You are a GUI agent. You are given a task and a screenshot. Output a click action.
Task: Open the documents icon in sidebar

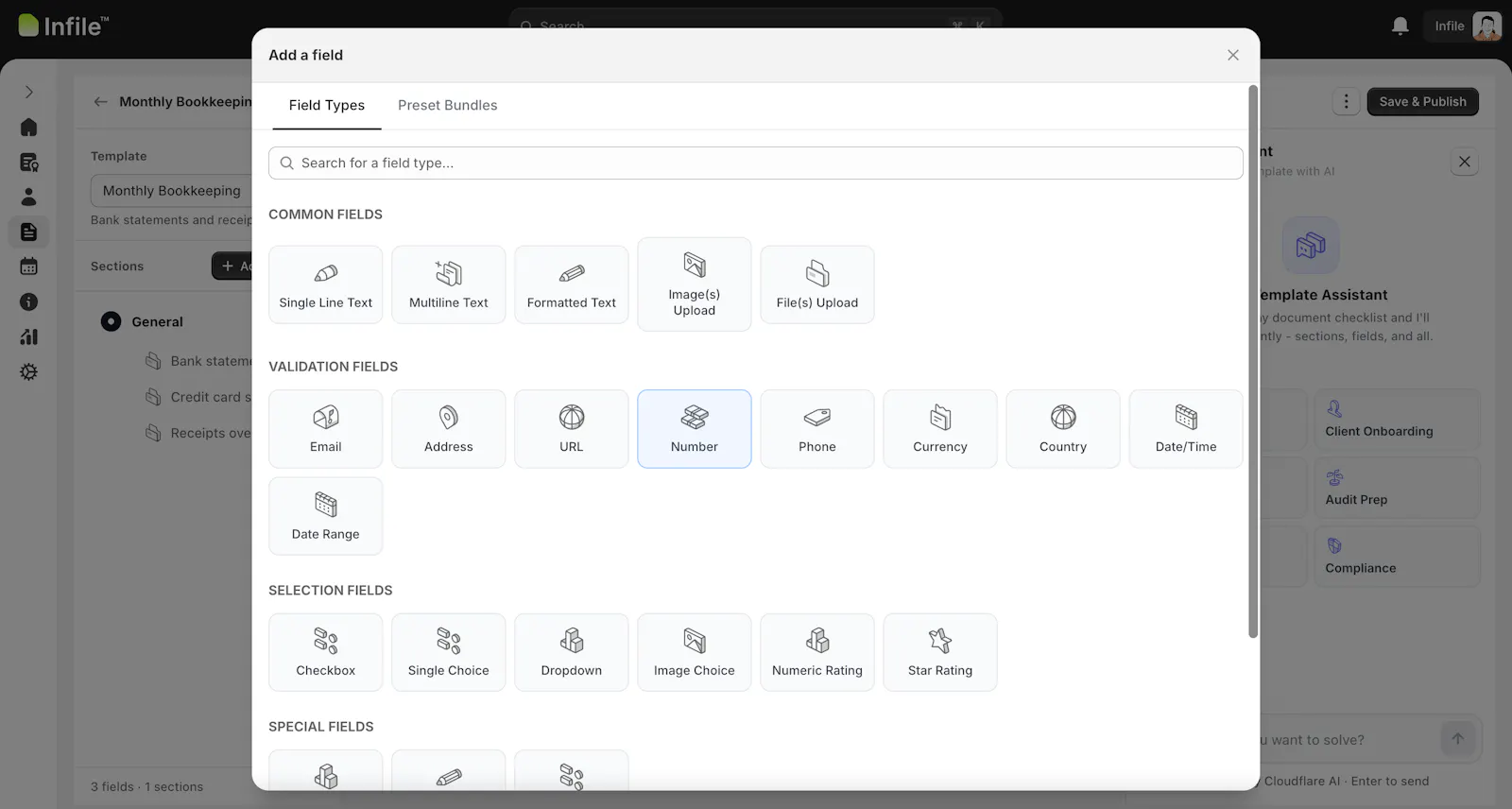[28, 232]
